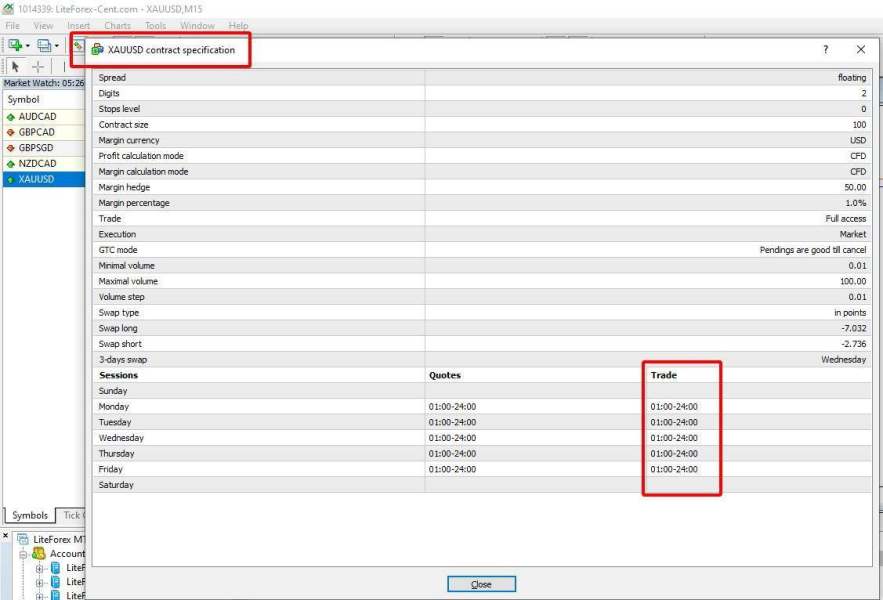Click Friday's Trade session 01:00-24:00

tap(674, 469)
